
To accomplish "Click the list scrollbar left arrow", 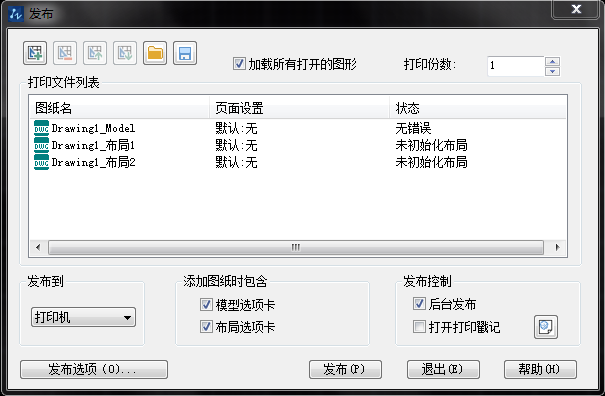I will click(x=38, y=247).
